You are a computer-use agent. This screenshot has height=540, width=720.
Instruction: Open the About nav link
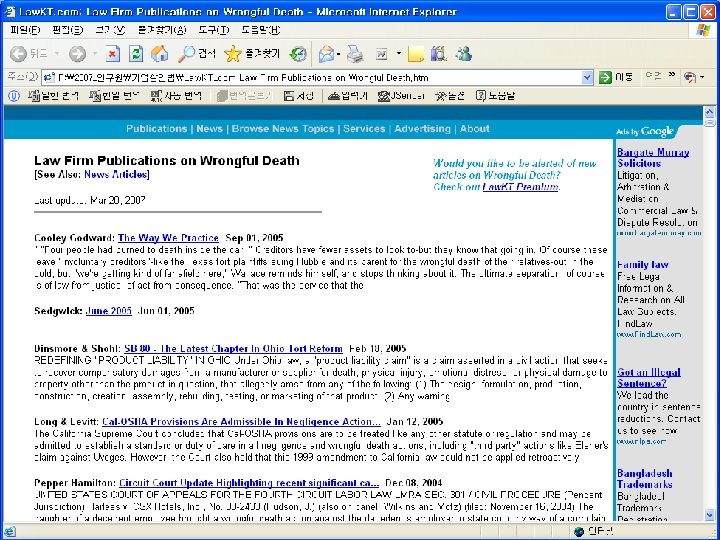[475, 129]
